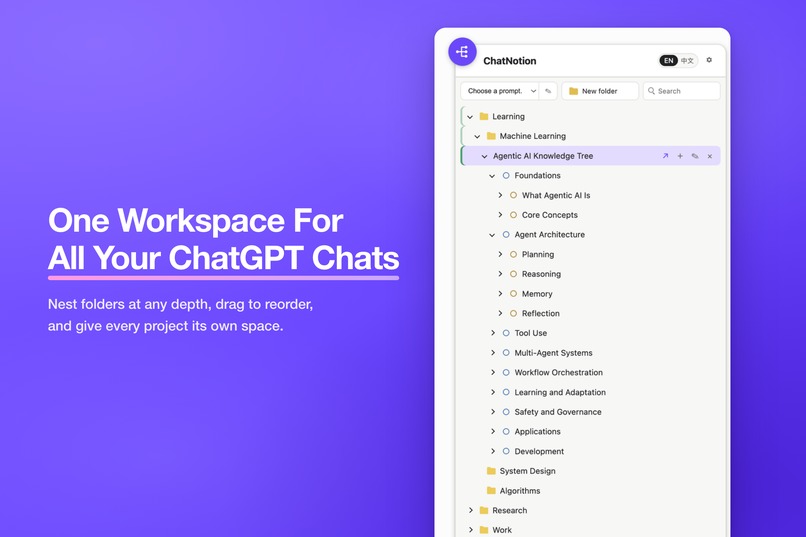The image size is (806, 537).
Task: Collapse the Learning folder
Action: click(470, 117)
